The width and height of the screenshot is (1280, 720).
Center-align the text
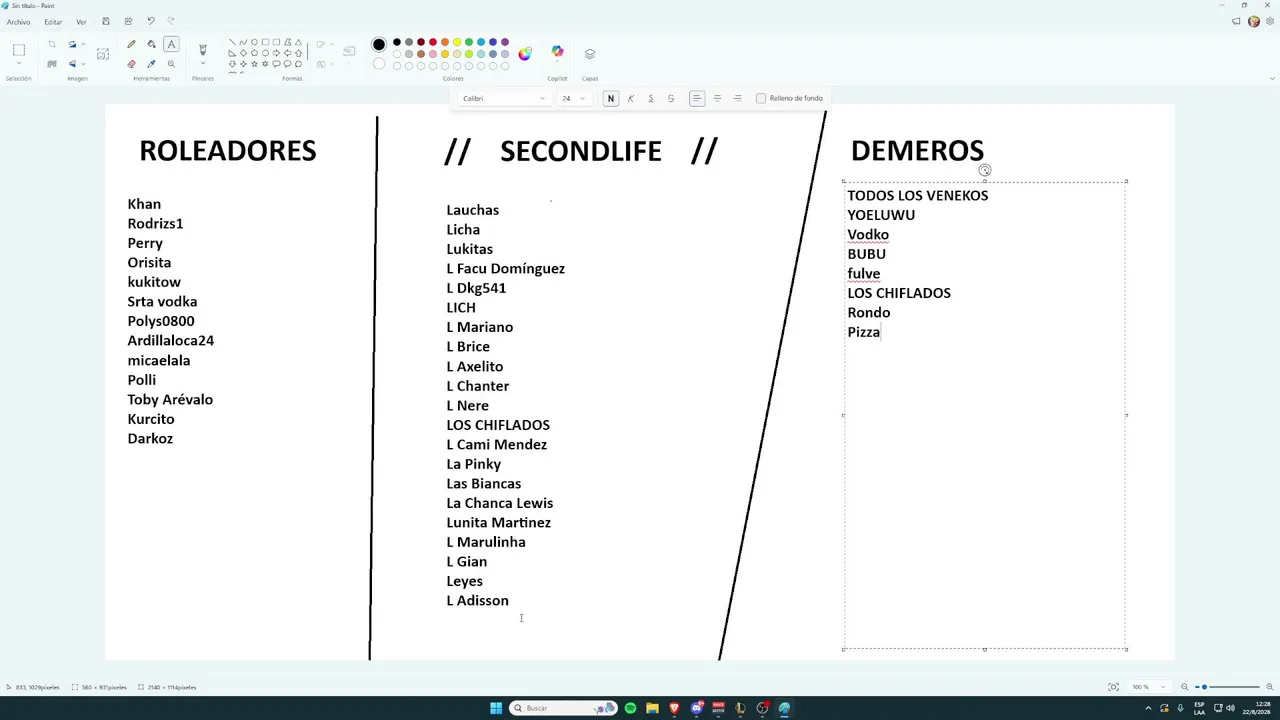(717, 98)
